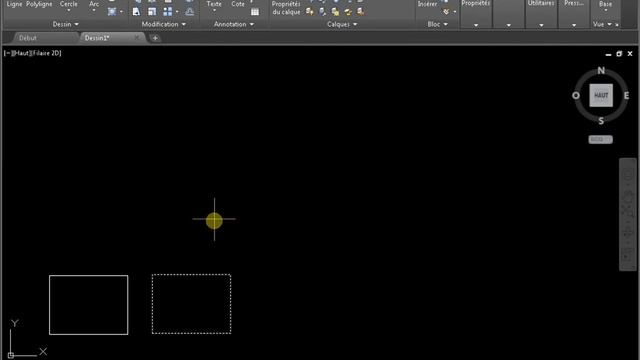Click O on the ViewCube compass

(x=576, y=96)
